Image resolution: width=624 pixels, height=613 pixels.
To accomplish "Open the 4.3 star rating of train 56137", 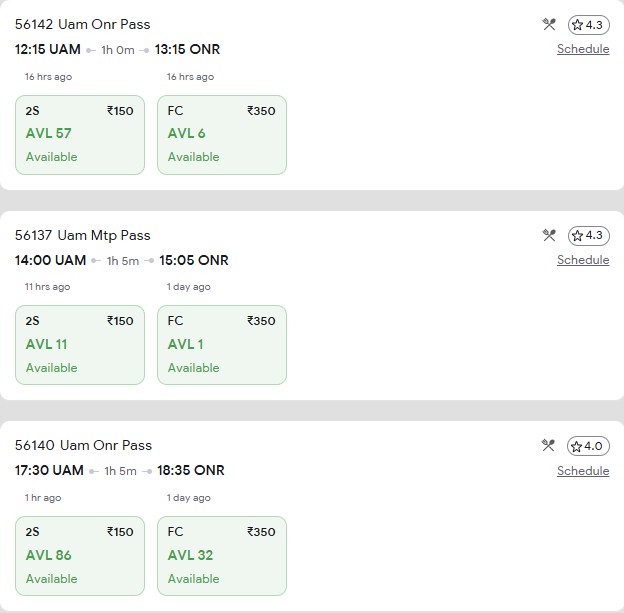I will click(x=588, y=236).
